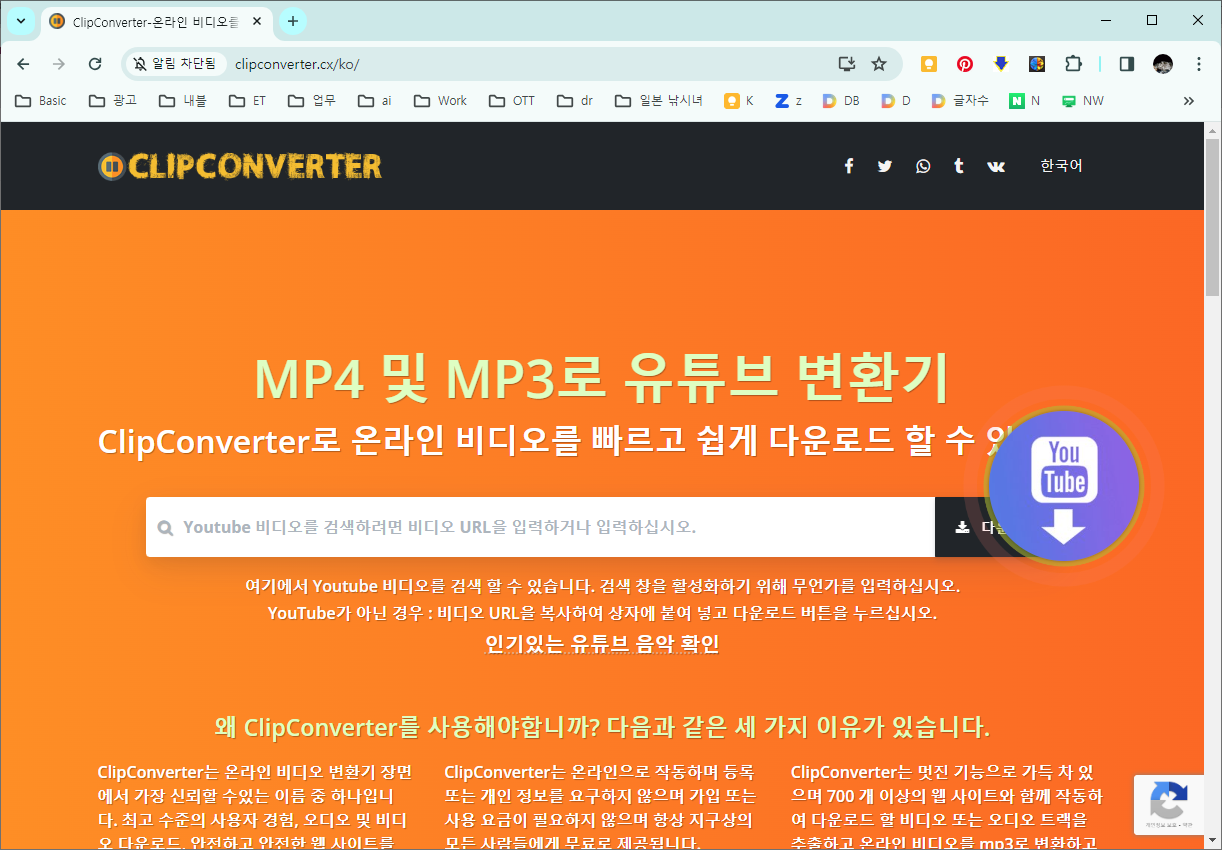Open the 한국어 language selector
1222x850 pixels.
pos(1061,166)
